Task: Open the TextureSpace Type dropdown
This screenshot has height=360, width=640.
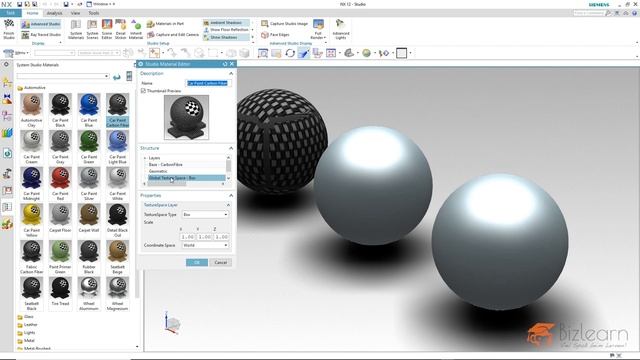Action: click(x=205, y=215)
